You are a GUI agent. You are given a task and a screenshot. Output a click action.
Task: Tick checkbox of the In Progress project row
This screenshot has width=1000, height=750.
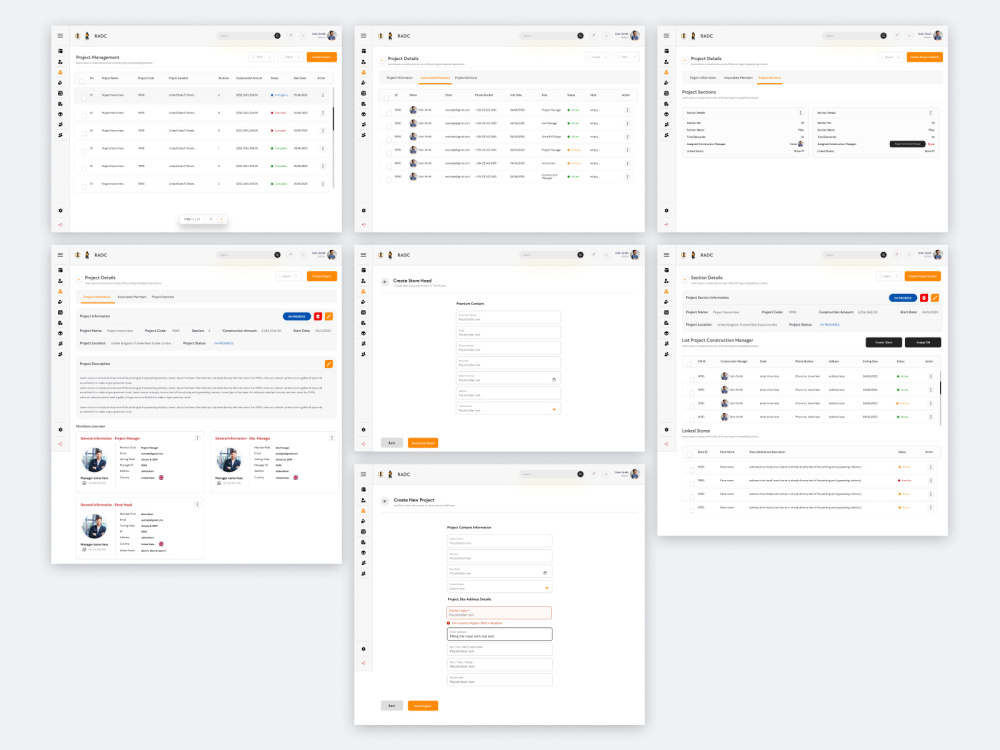84,97
